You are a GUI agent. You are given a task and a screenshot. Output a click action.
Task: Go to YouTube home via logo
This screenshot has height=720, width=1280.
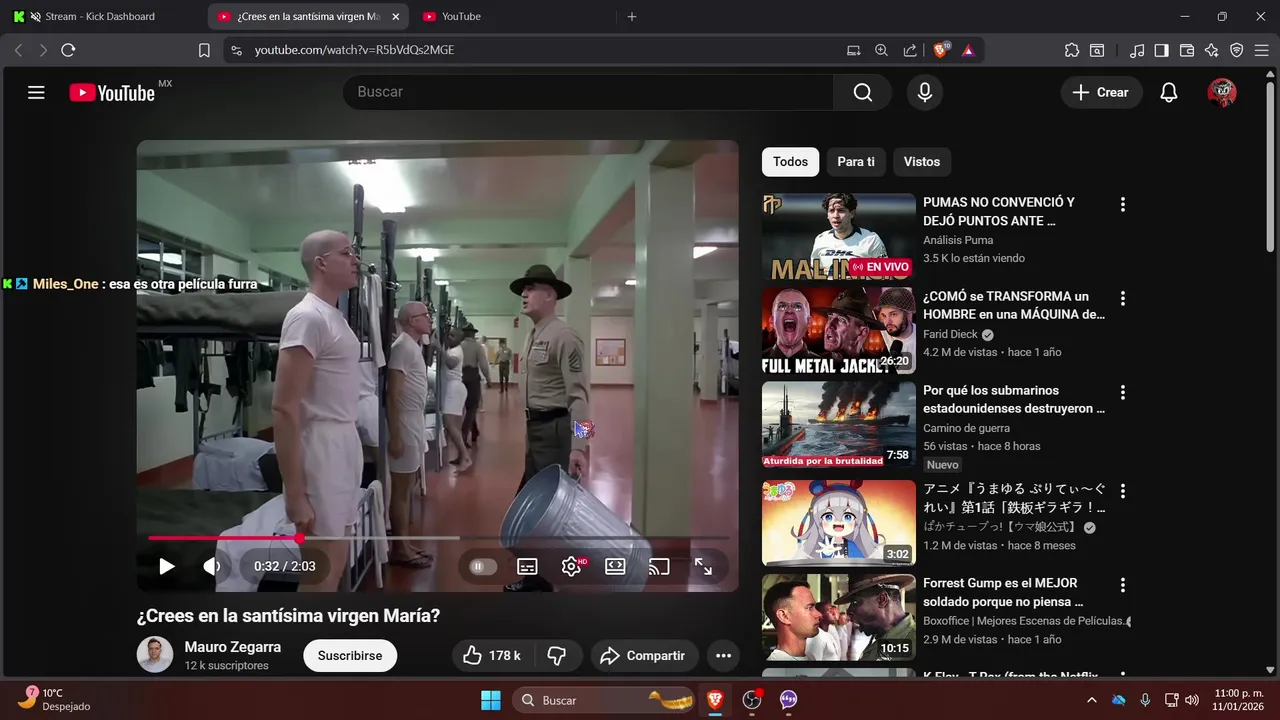[112, 92]
